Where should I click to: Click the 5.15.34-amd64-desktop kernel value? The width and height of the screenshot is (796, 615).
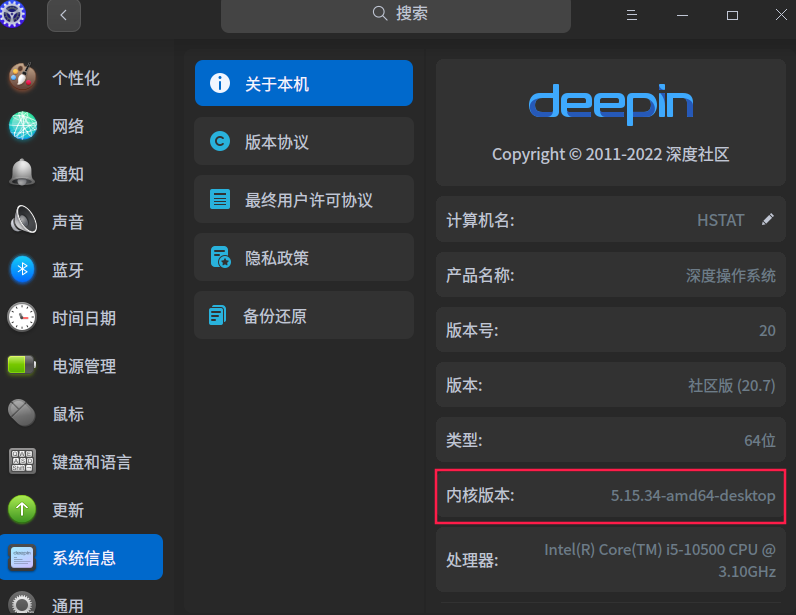693,495
